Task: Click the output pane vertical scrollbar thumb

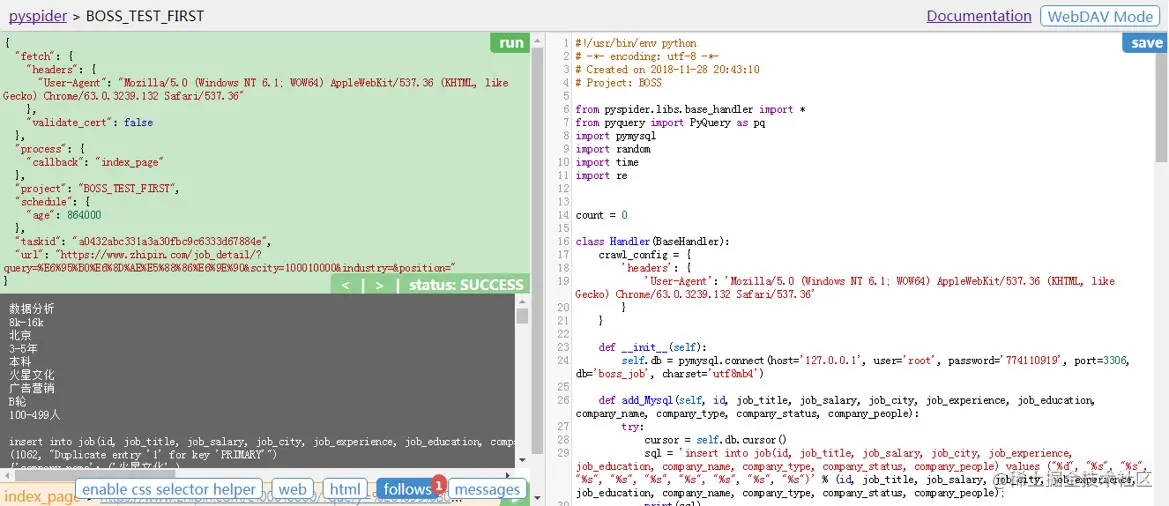Action: [522, 316]
